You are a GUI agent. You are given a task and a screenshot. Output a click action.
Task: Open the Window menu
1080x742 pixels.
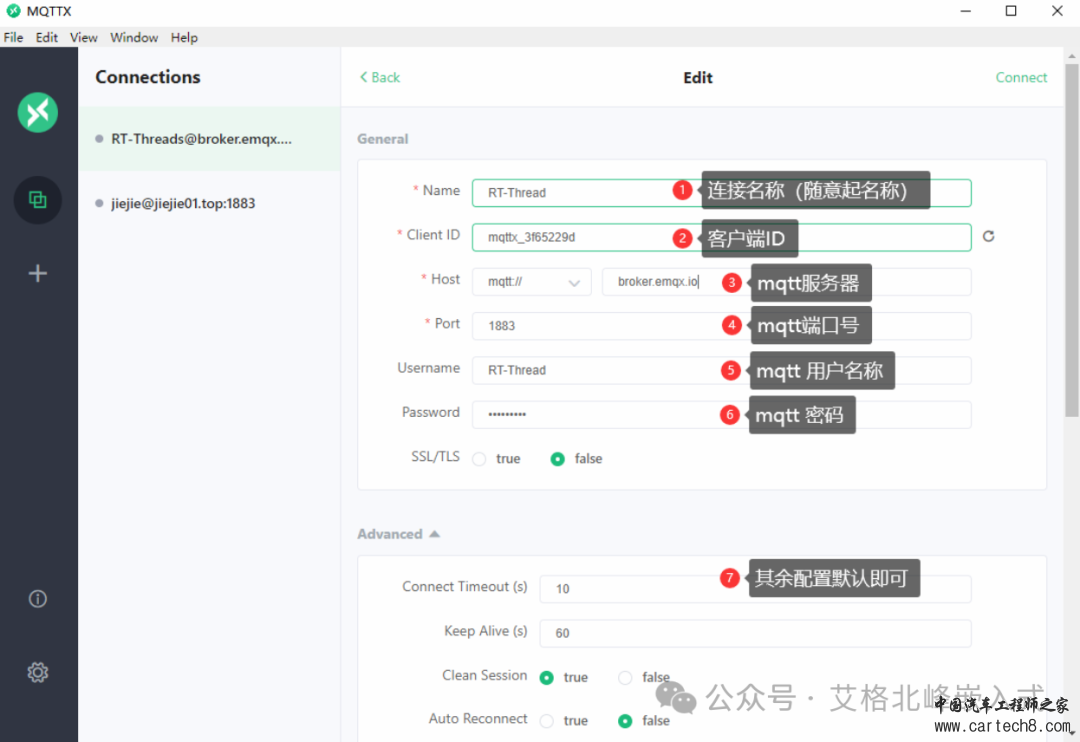(x=134, y=37)
